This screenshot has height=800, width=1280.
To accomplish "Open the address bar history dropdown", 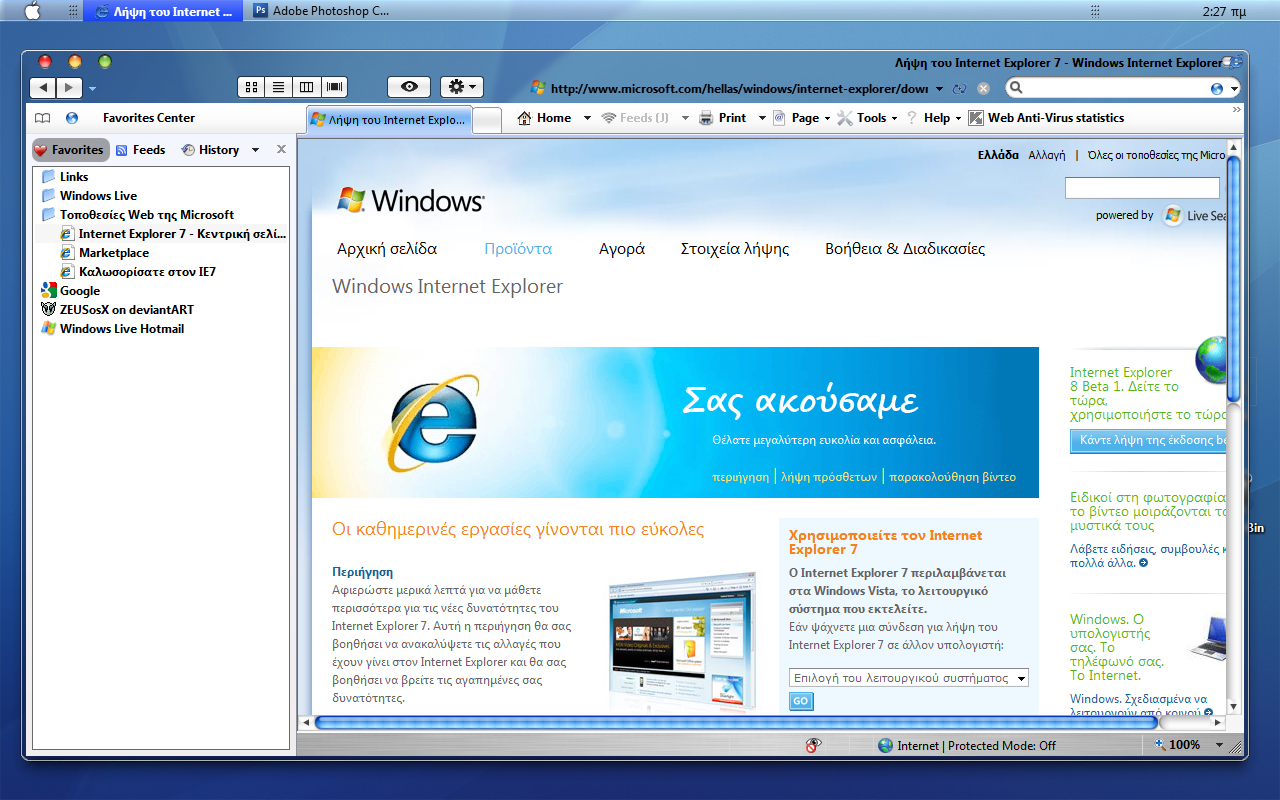I will tap(939, 88).
